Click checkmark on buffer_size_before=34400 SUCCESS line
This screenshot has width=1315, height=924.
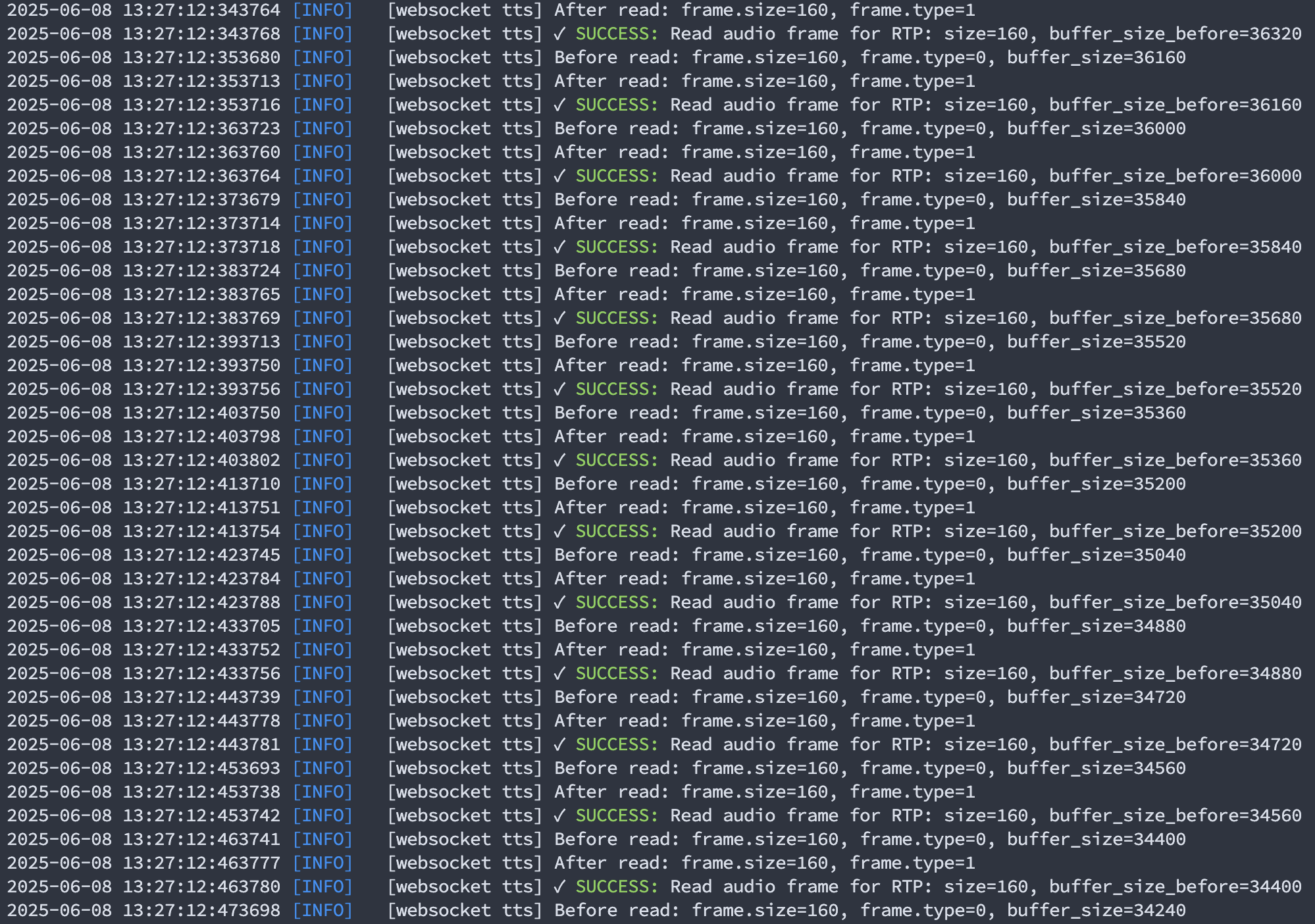(x=559, y=887)
